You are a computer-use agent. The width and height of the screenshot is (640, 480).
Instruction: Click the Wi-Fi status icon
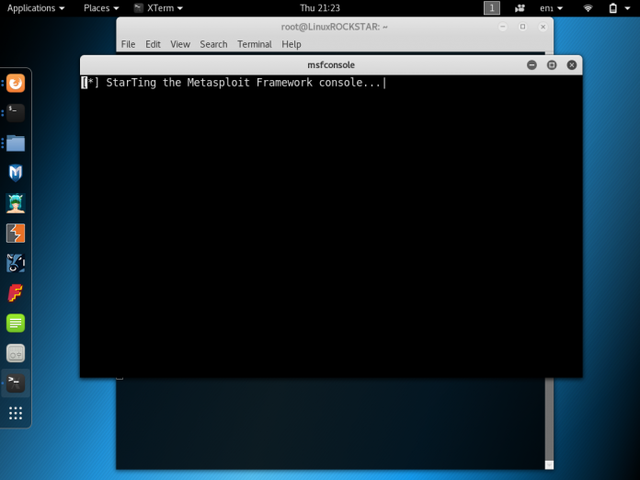point(588,8)
